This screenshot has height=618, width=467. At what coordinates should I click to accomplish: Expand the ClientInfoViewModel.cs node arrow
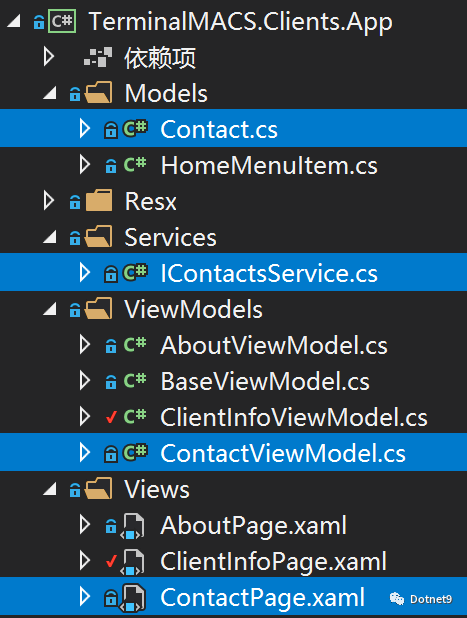coord(85,417)
